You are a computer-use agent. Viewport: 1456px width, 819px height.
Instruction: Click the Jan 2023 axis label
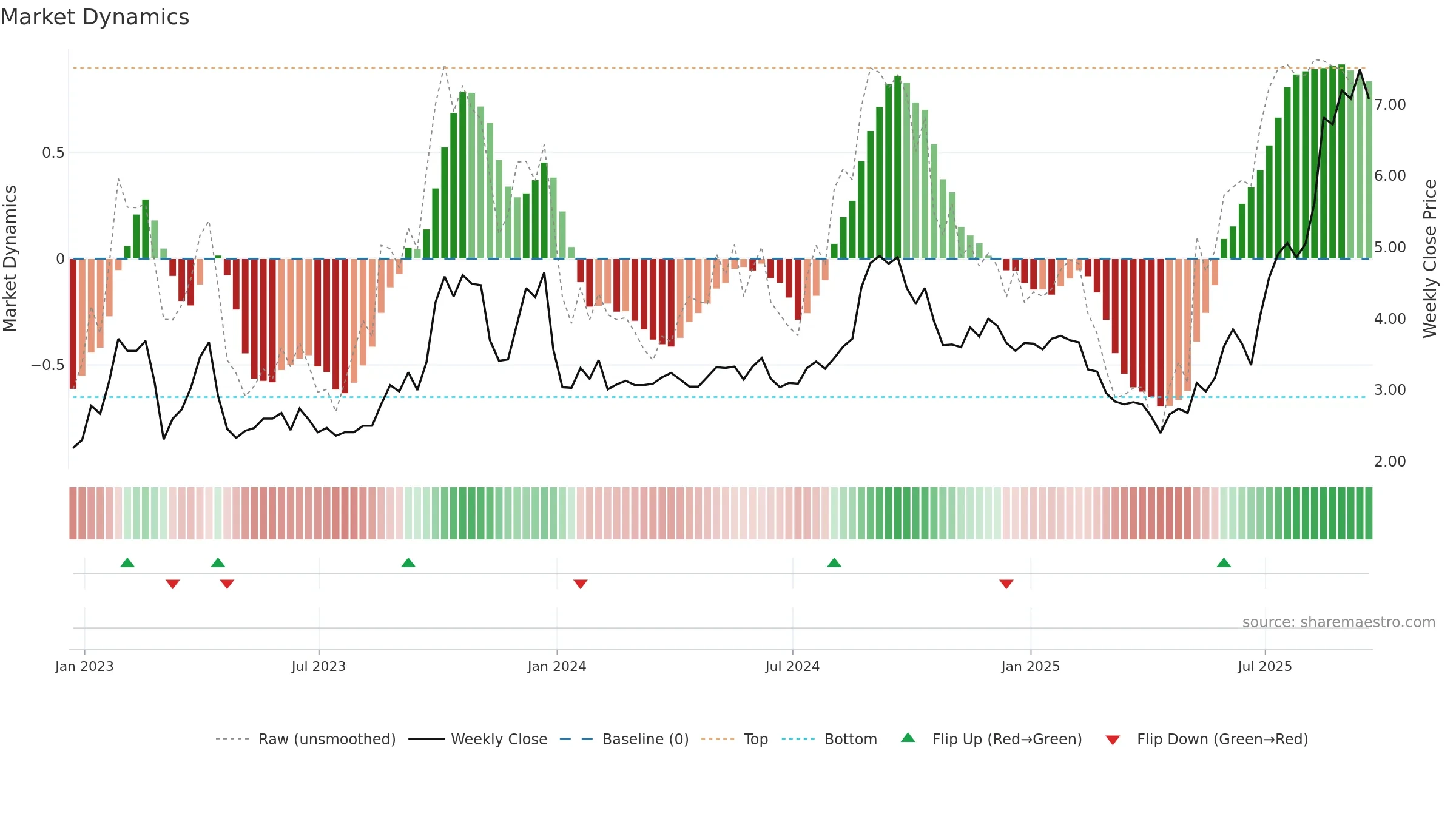click(84, 666)
